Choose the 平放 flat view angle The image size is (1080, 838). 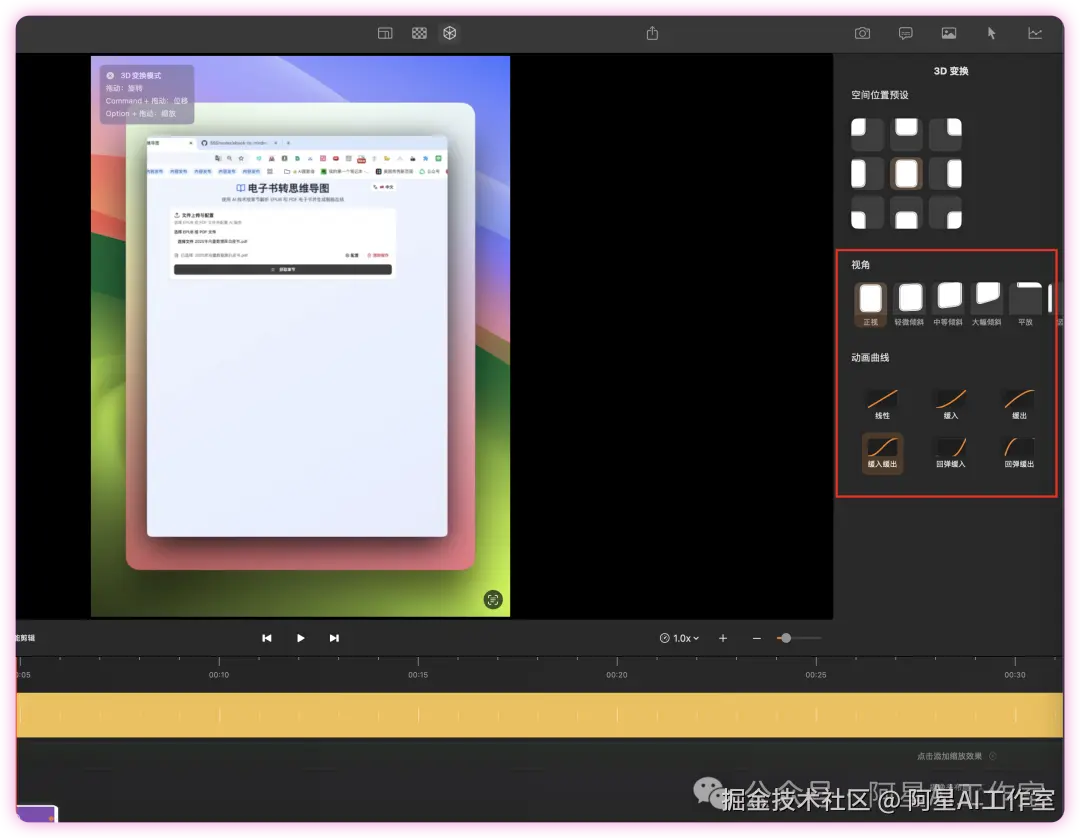pos(1025,304)
